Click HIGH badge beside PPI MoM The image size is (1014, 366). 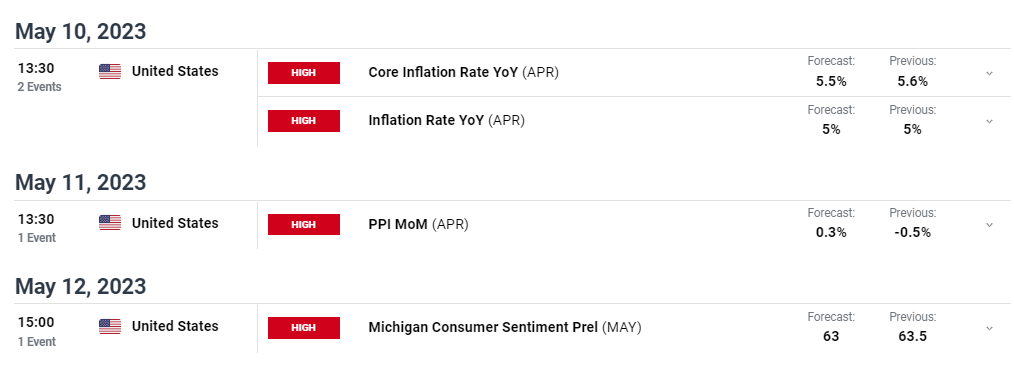click(x=304, y=224)
